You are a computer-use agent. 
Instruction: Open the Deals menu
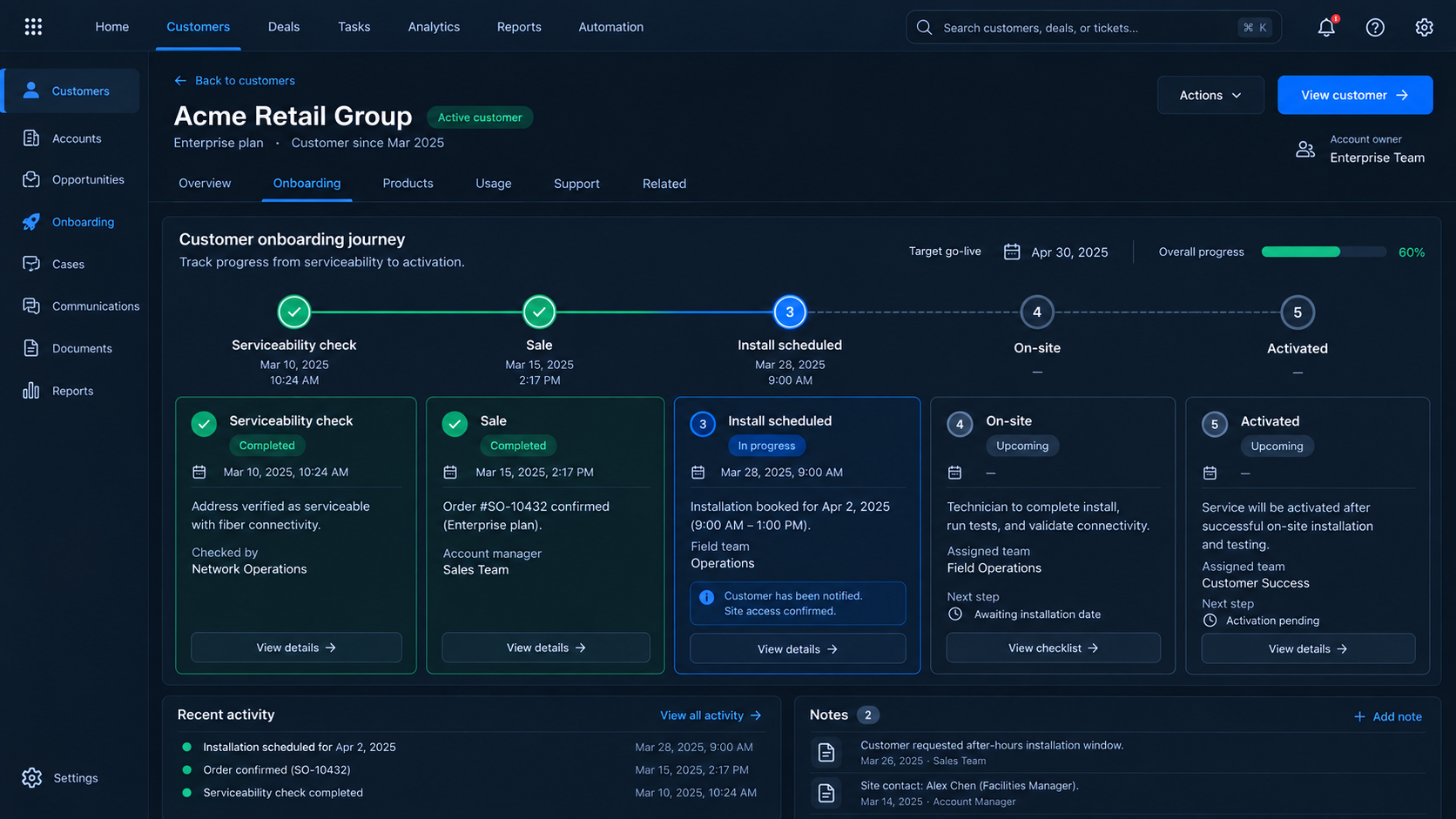pyautogui.click(x=284, y=27)
